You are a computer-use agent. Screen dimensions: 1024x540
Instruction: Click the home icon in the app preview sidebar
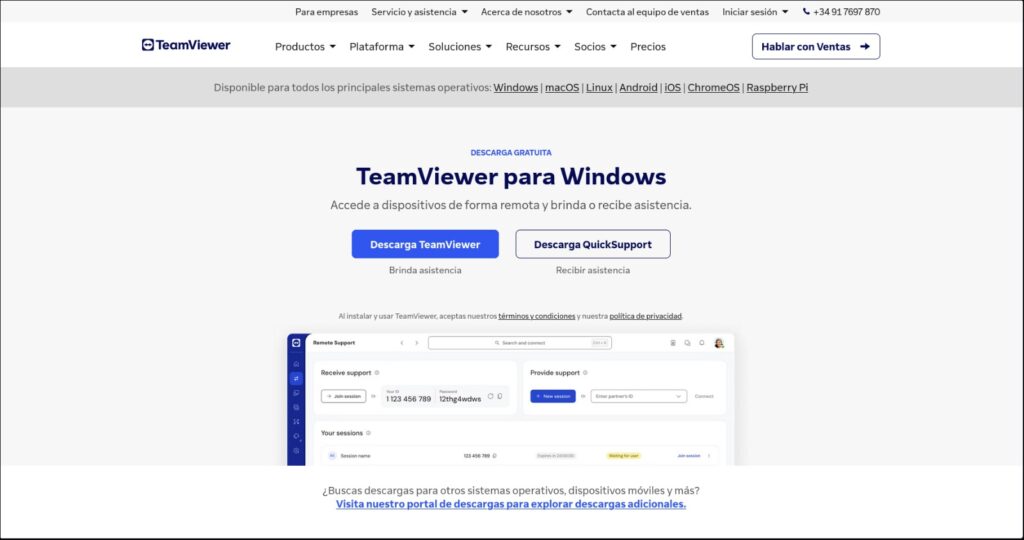click(x=296, y=364)
